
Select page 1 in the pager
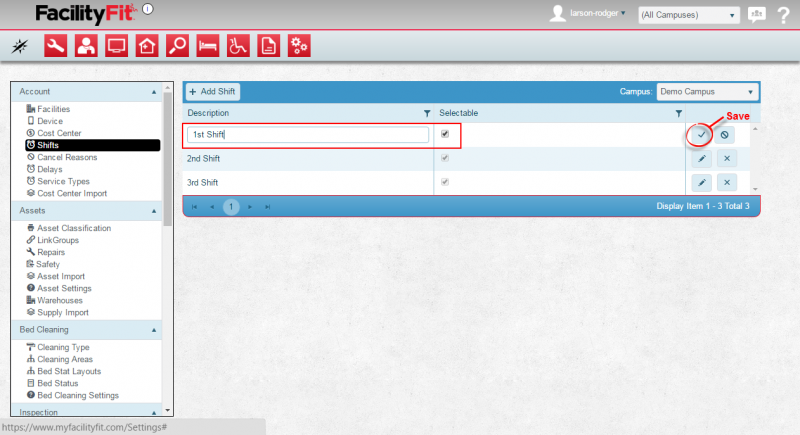pyautogui.click(x=231, y=207)
